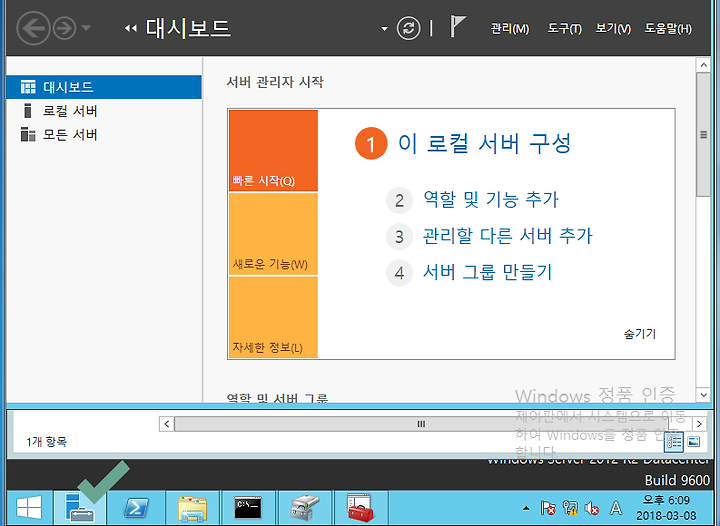720x526 pixels.
Task: Click the 서버 그룹 만들기 link
Action: pyautogui.click(x=487, y=273)
